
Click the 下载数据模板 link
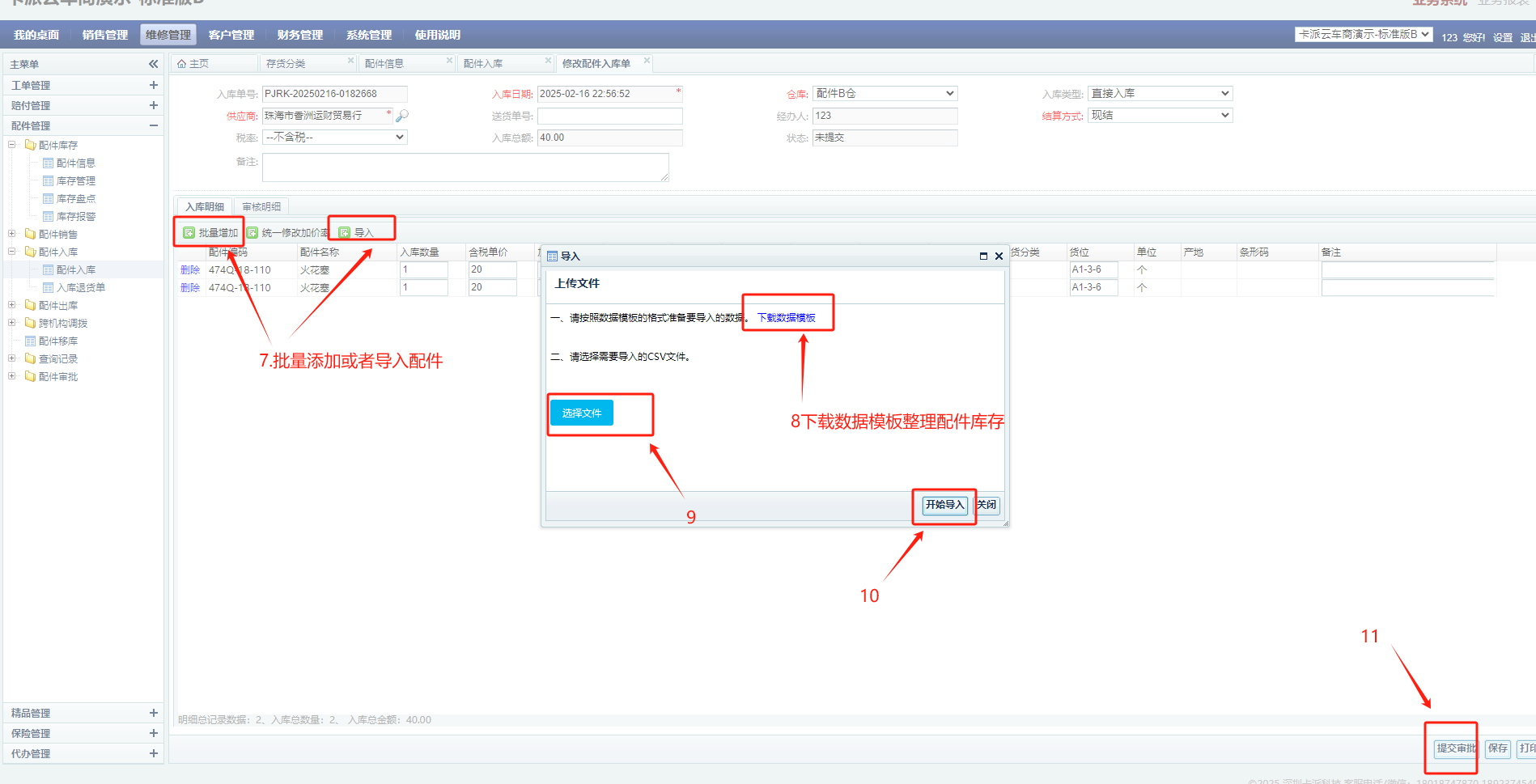[x=786, y=318]
